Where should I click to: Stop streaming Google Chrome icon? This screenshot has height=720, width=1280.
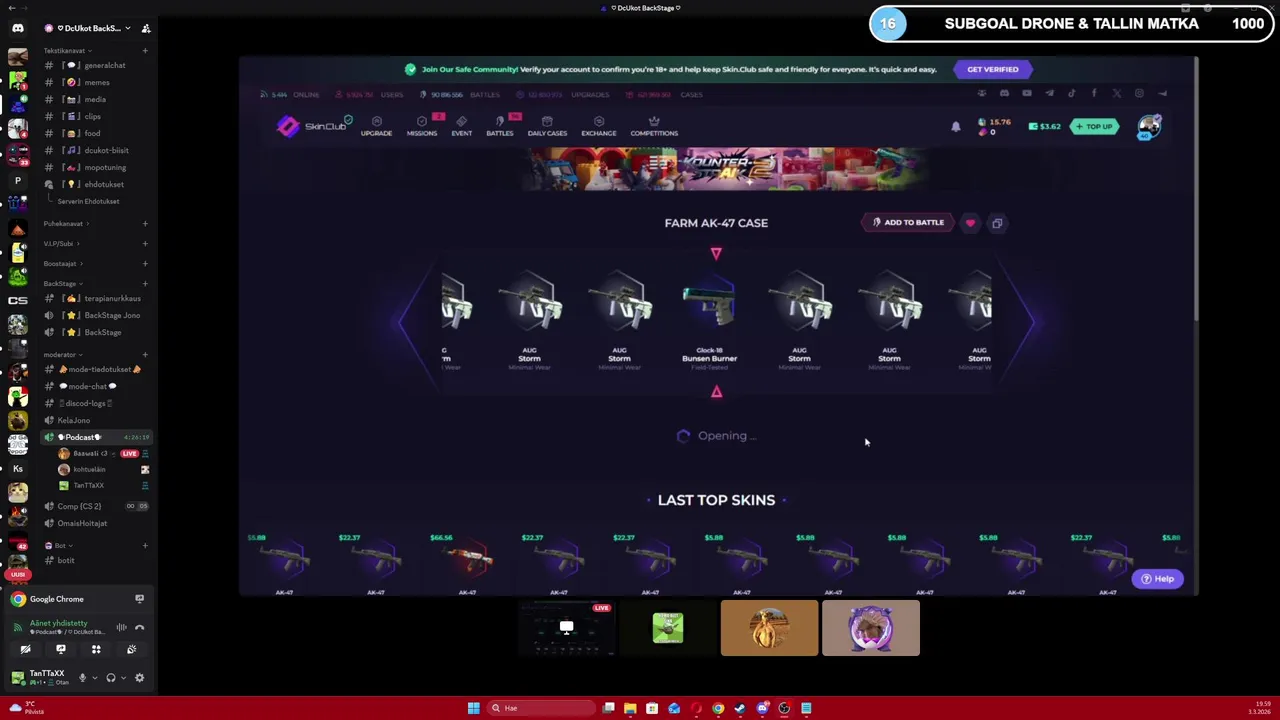click(x=139, y=599)
